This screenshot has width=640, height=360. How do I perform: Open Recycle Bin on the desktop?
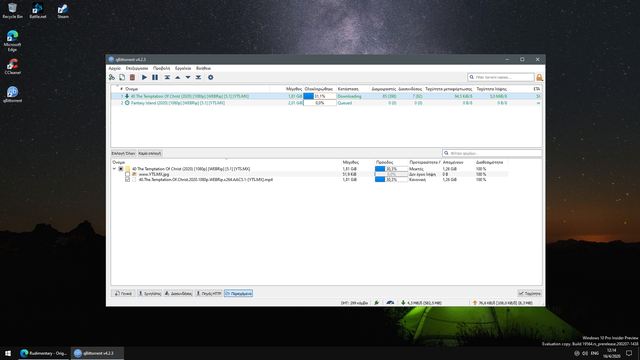pos(13,11)
